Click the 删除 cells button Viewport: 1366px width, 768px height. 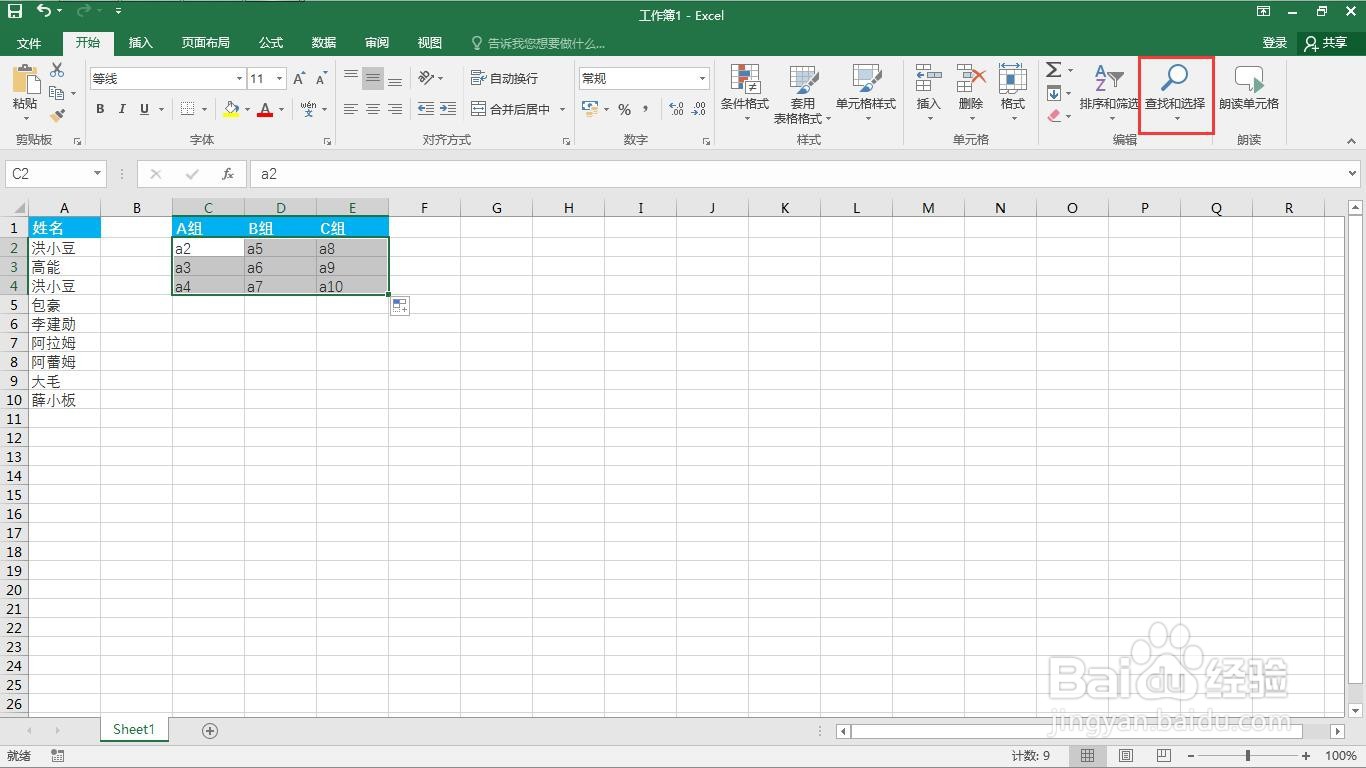click(971, 93)
